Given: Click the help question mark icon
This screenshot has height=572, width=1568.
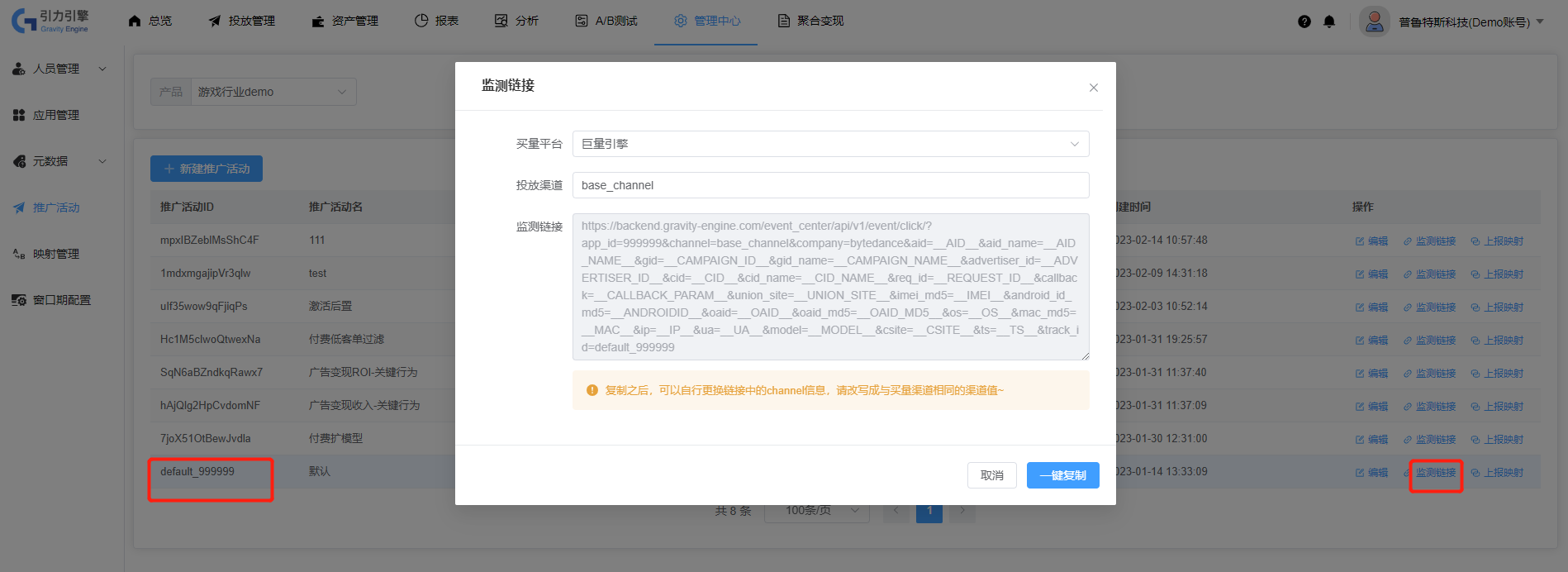Looking at the screenshot, I should pos(1304,21).
